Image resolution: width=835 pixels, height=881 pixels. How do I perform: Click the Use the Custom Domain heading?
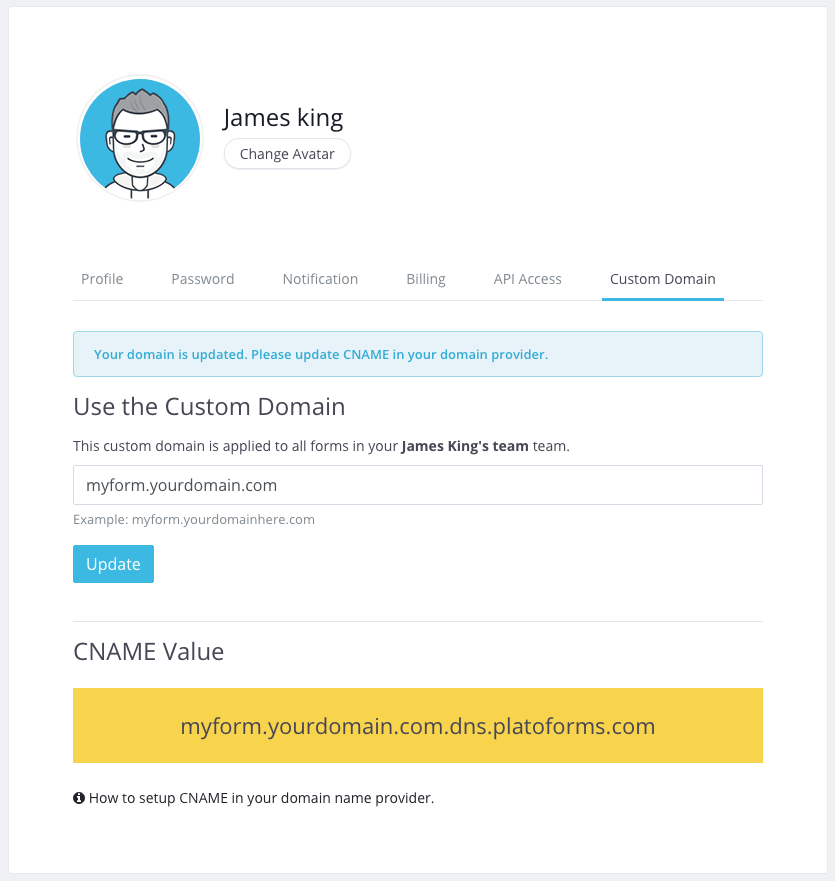(209, 407)
